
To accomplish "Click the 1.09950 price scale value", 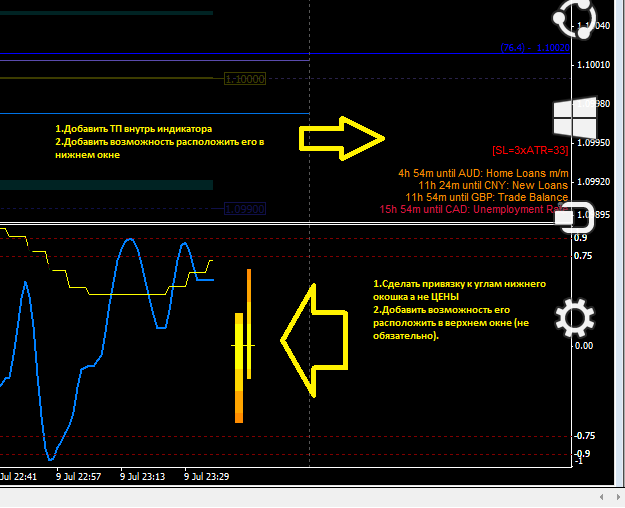I will 594,143.
